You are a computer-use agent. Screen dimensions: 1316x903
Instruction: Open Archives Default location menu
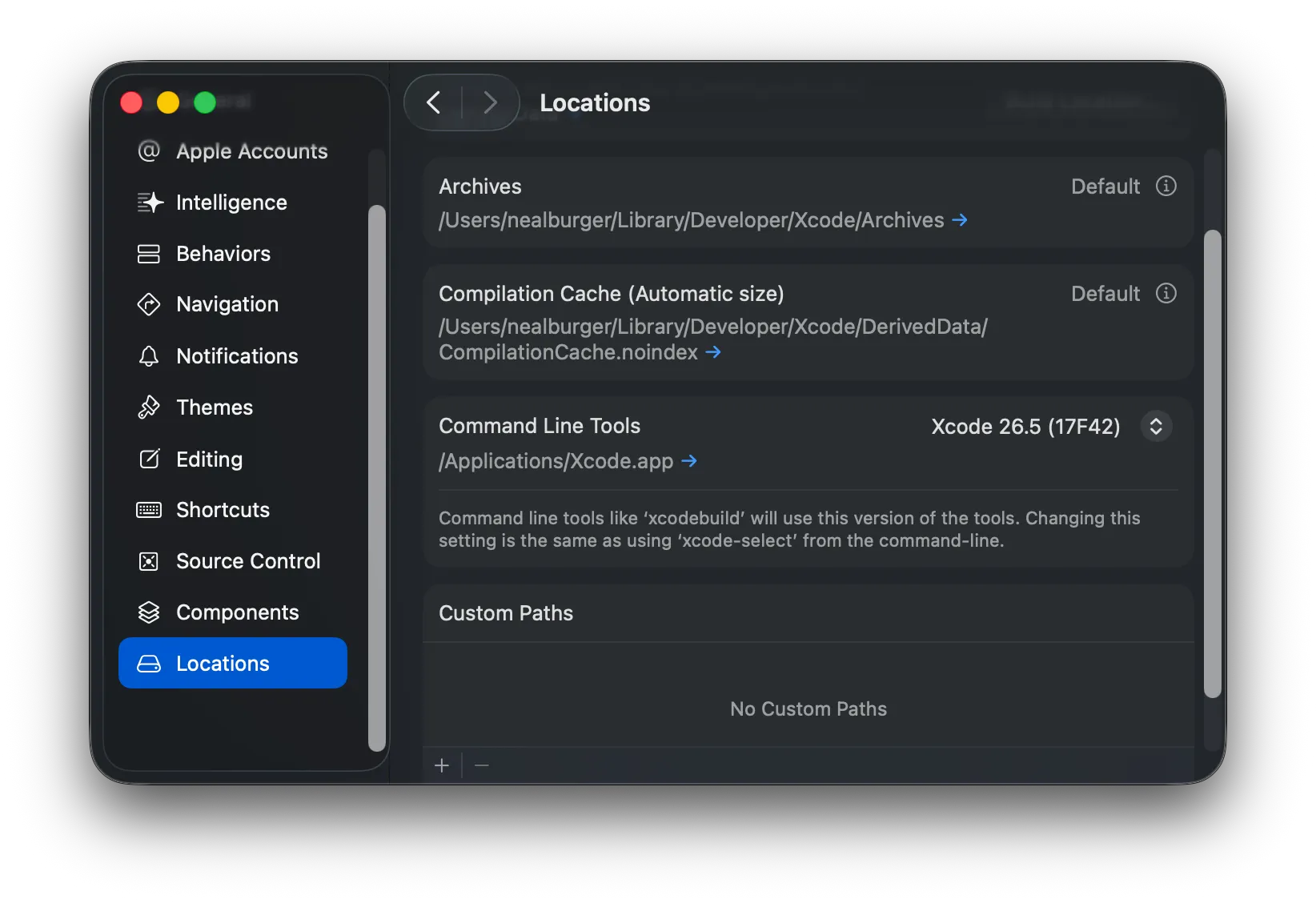(1105, 187)
